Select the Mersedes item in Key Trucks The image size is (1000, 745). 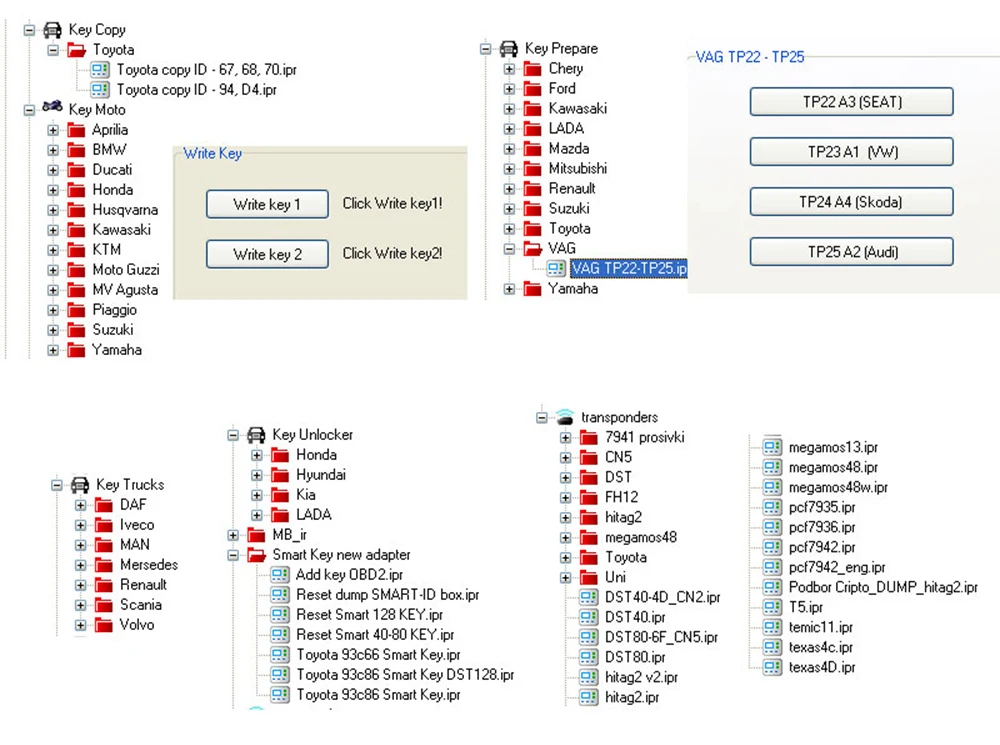(x=149, y=565)
